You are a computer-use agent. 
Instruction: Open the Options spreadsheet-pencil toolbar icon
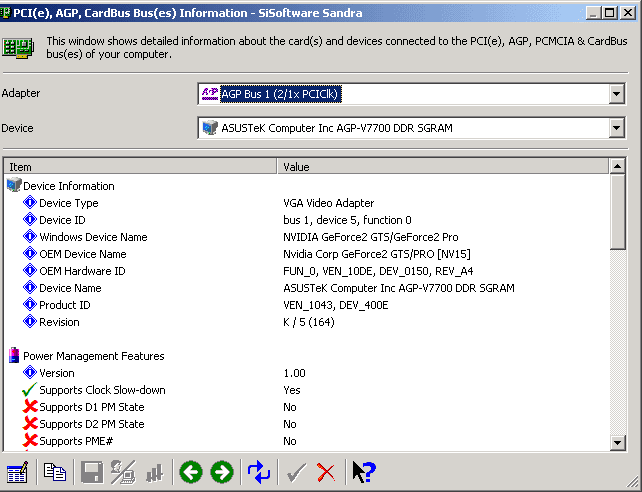tap(17, 472)
